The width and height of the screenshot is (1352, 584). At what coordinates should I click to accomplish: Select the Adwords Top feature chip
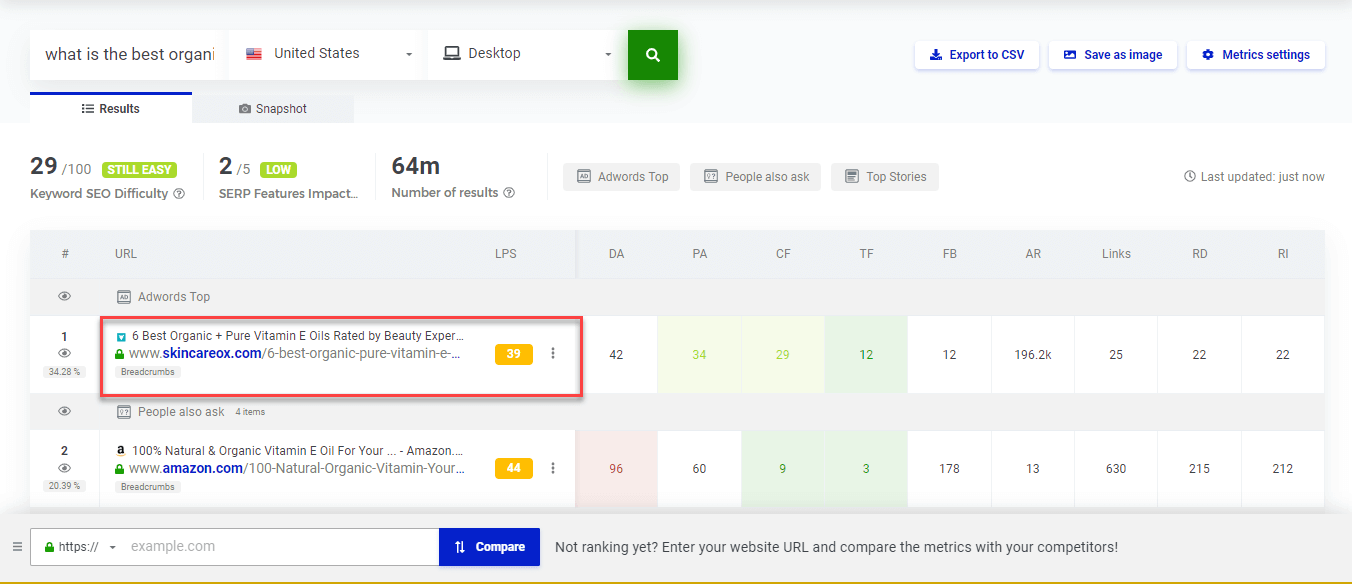click(622, 177)
